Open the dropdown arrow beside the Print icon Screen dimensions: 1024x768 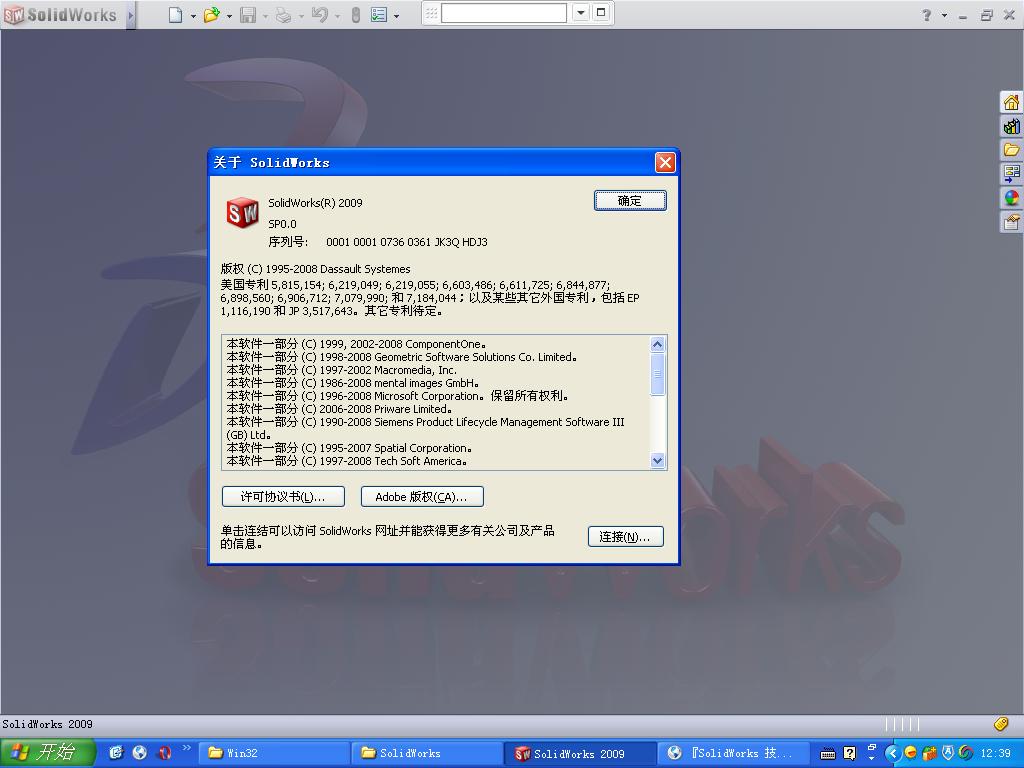301,16
